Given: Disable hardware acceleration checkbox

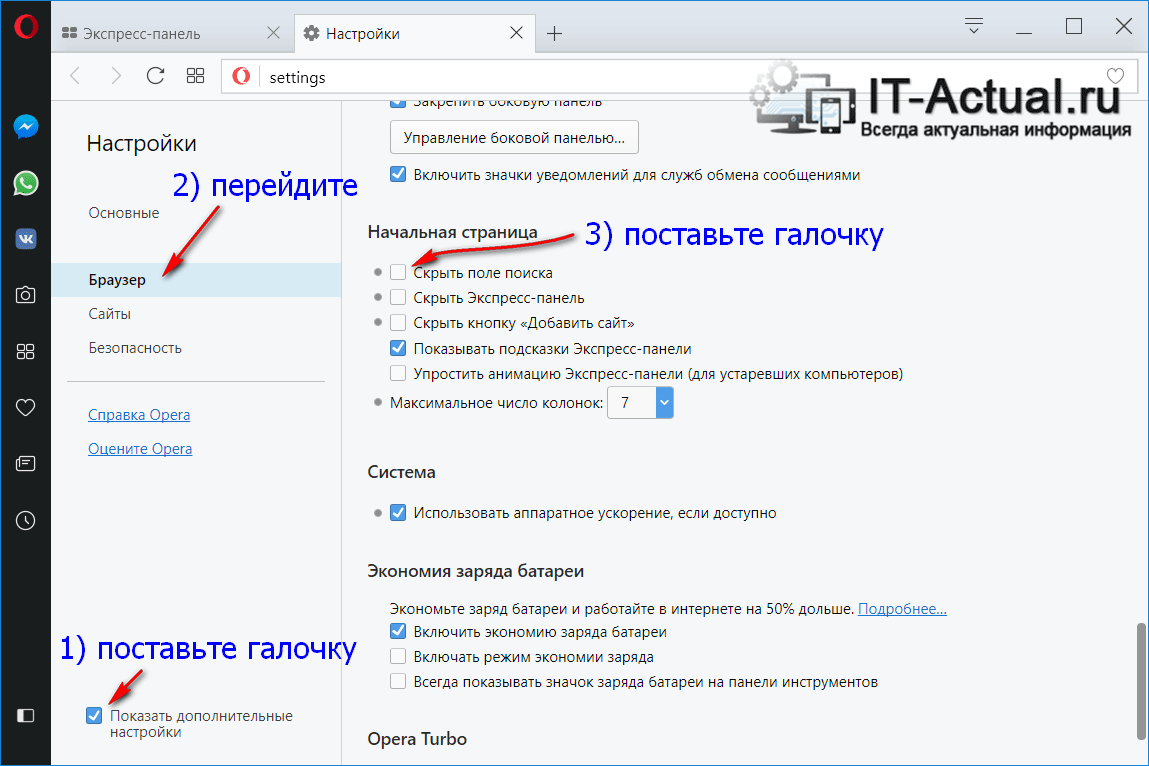Looking at the screenshot, I should pos(398,512).
